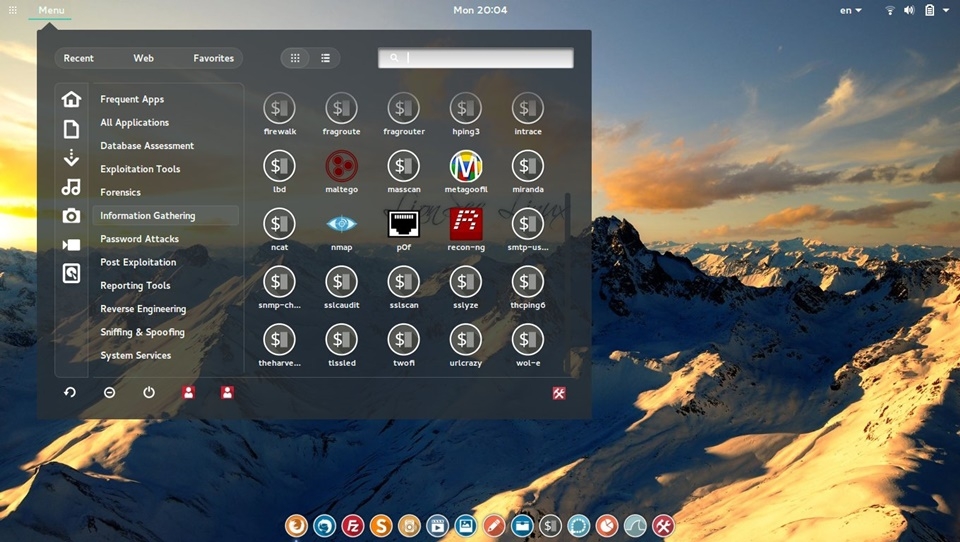The image size is (960, 542).
Task: Open system menu arrow in top bar
Action: 947,10
